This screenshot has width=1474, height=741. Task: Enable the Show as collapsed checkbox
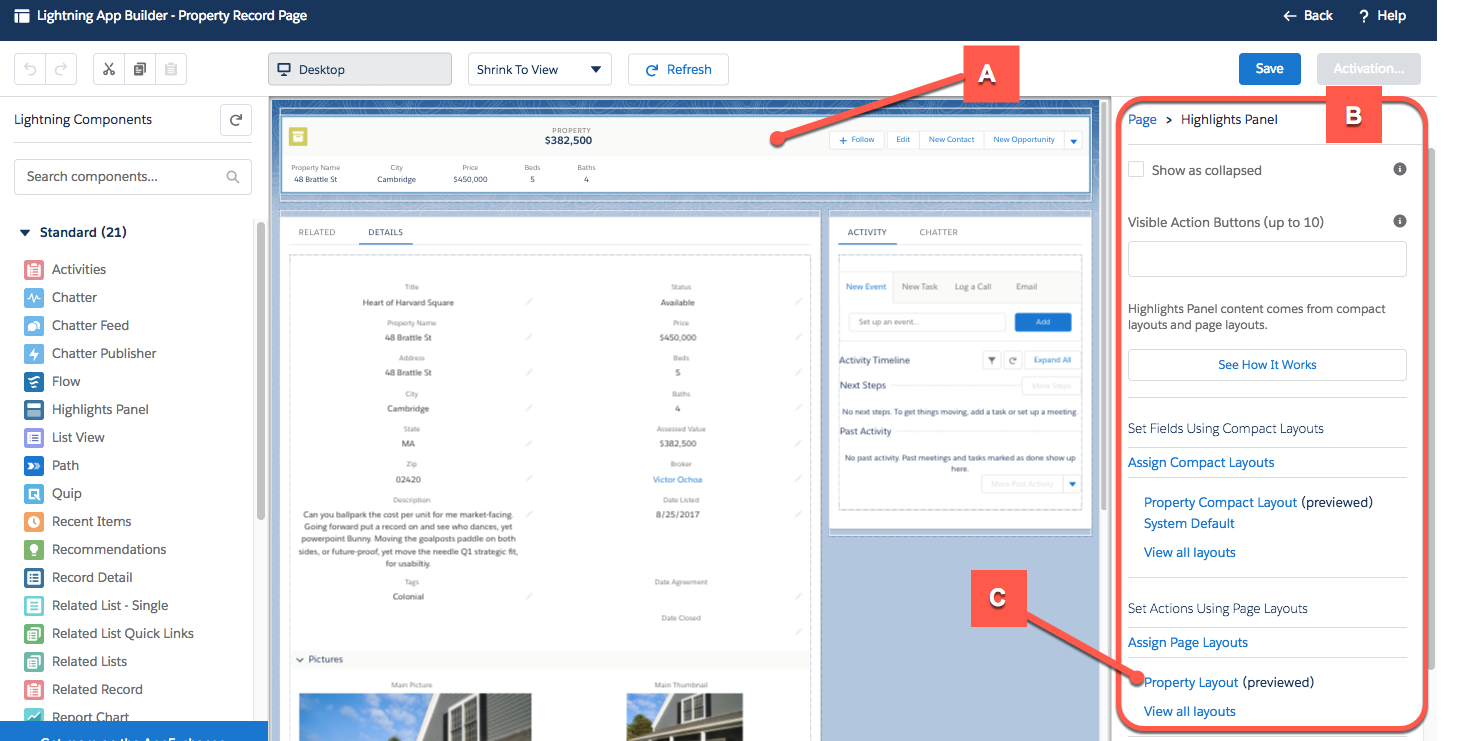(x=1136, y=169)
